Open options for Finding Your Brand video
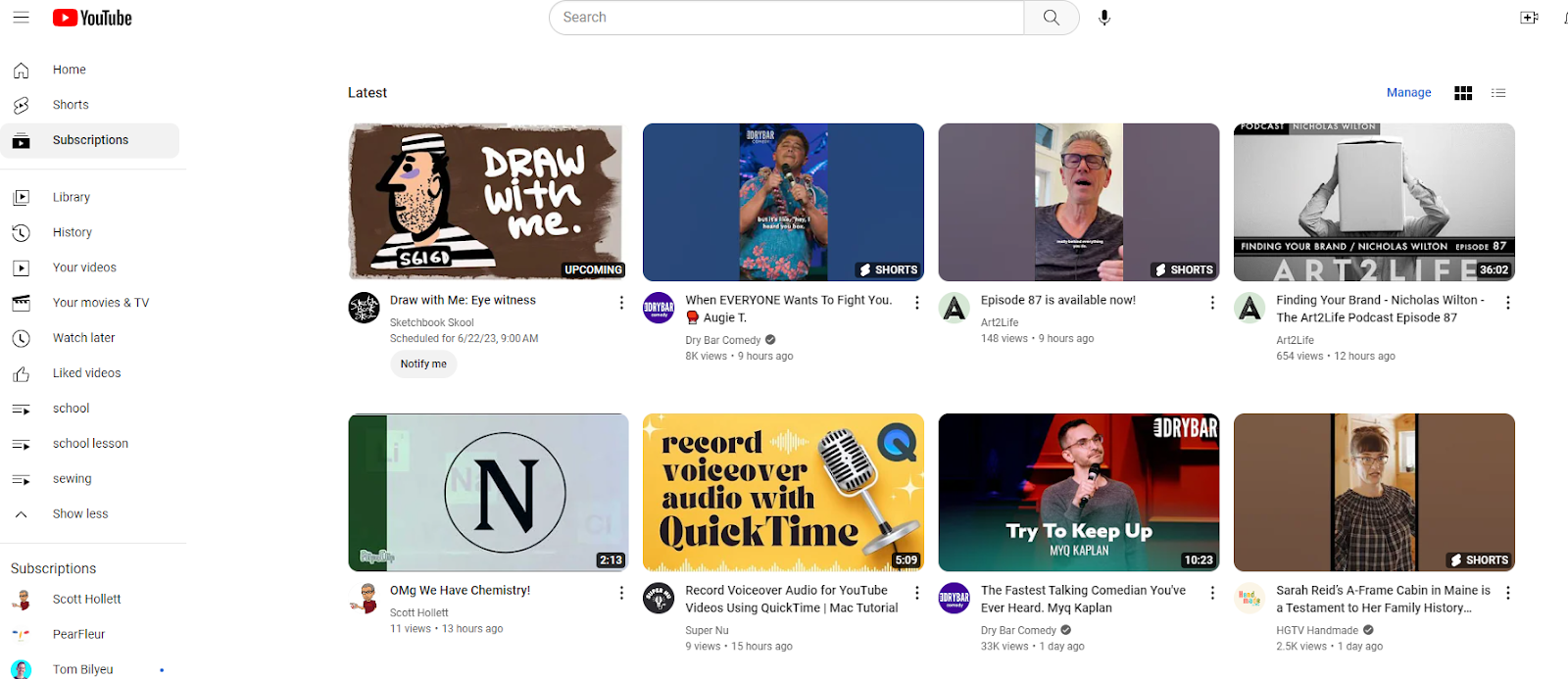 pos(1508,303)
